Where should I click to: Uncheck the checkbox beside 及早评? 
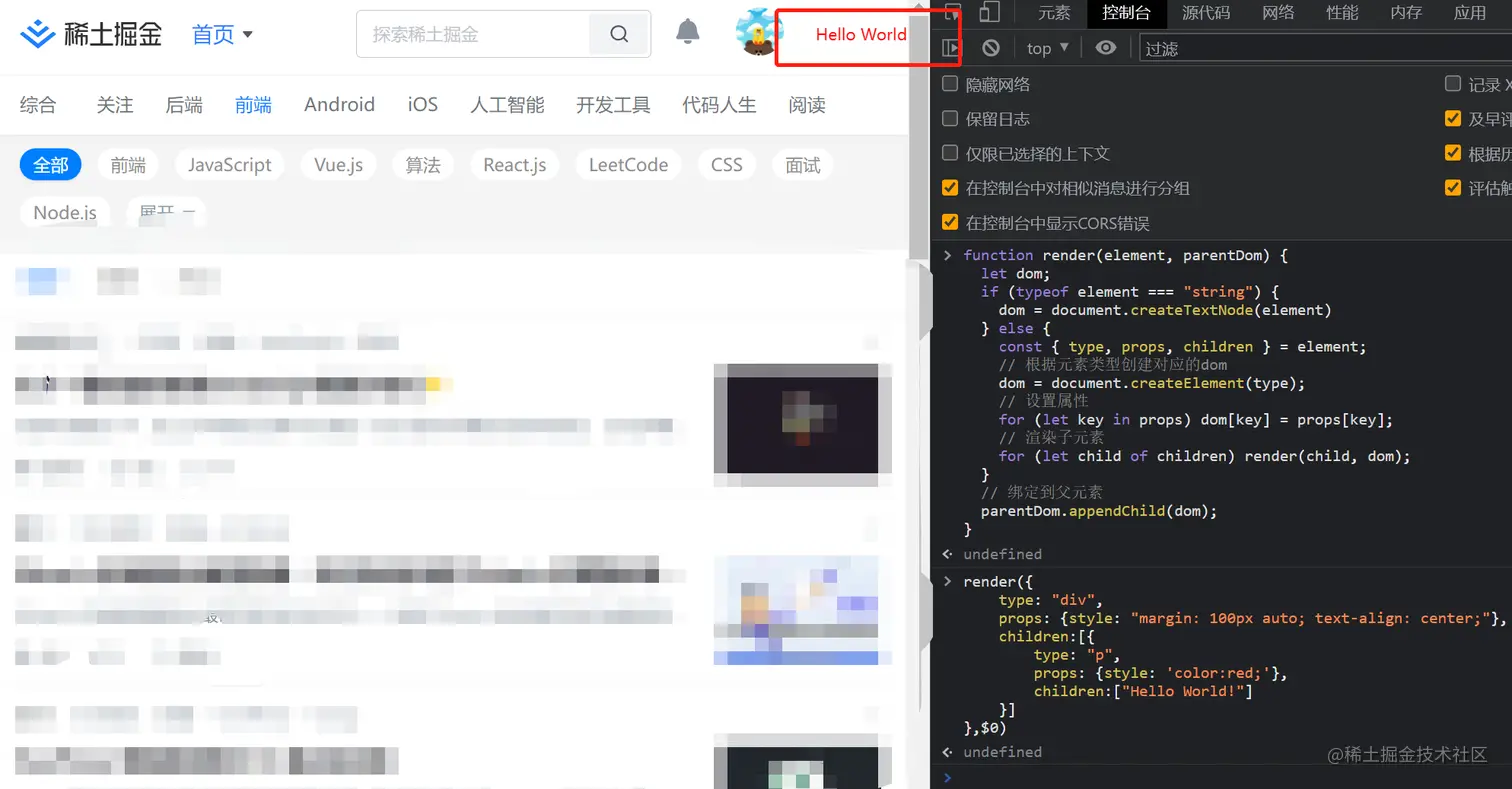click(x=1453, y=119)
